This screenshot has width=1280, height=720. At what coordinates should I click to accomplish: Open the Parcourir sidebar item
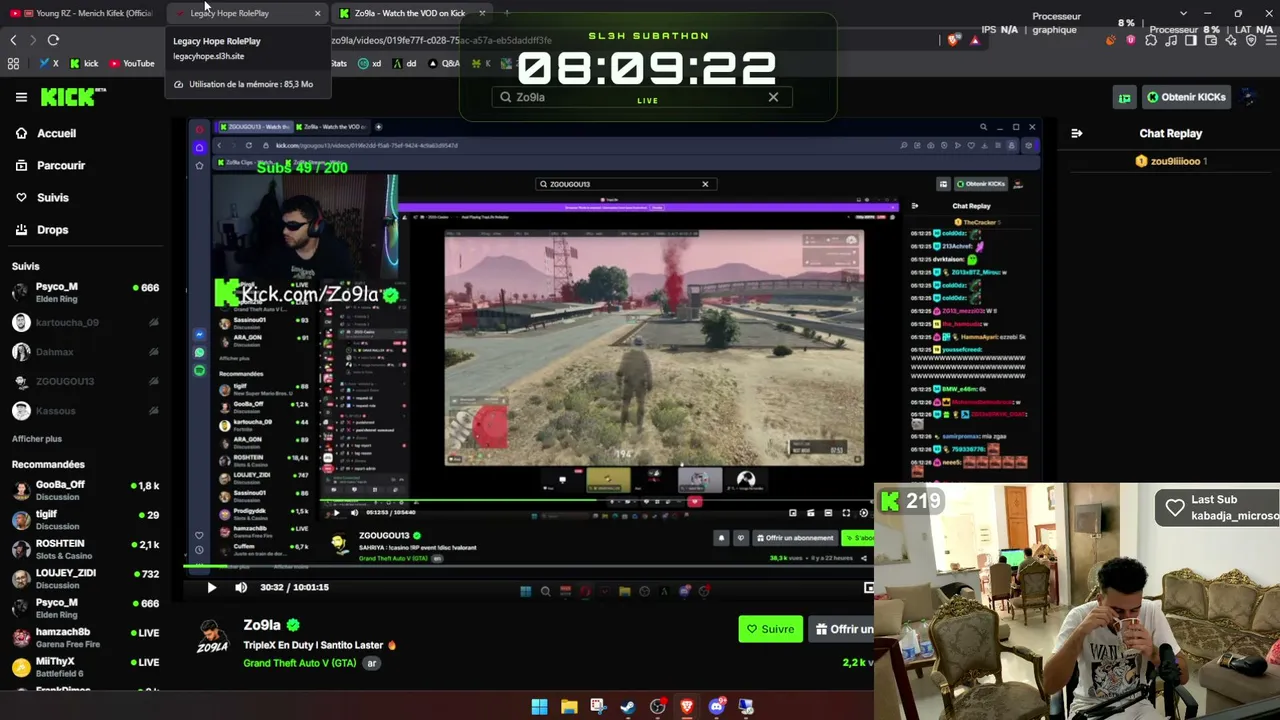[61, 165]
